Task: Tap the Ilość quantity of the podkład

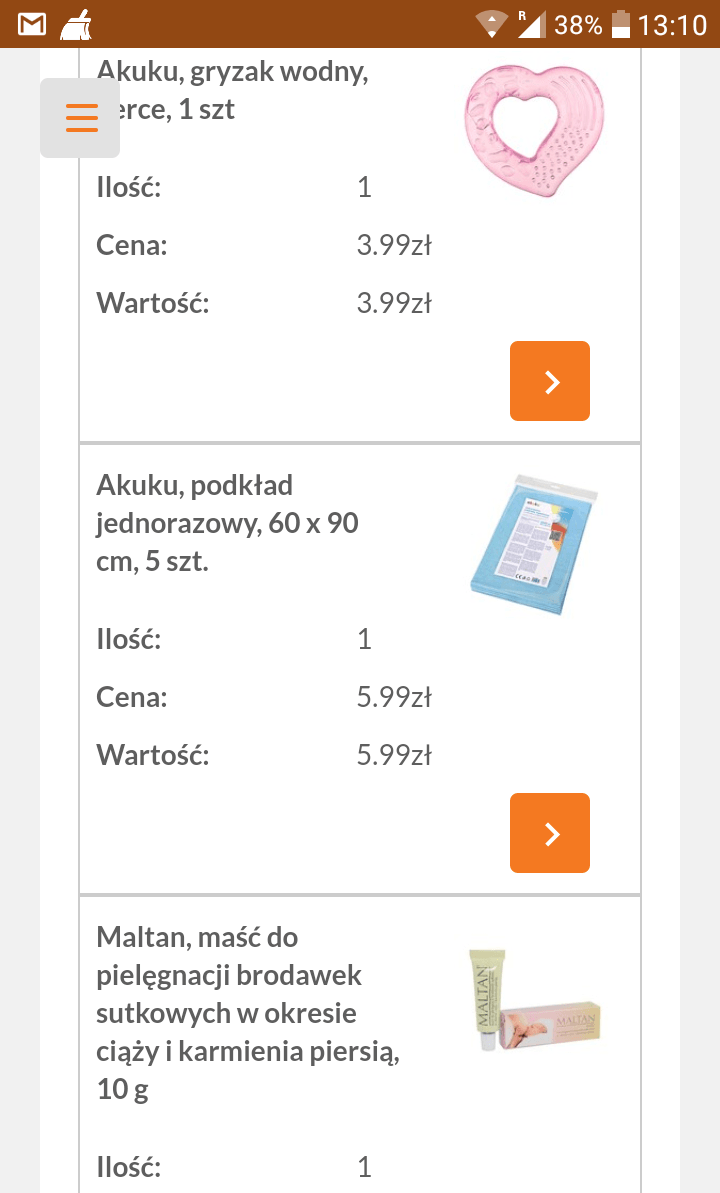Action: [364, 639]
